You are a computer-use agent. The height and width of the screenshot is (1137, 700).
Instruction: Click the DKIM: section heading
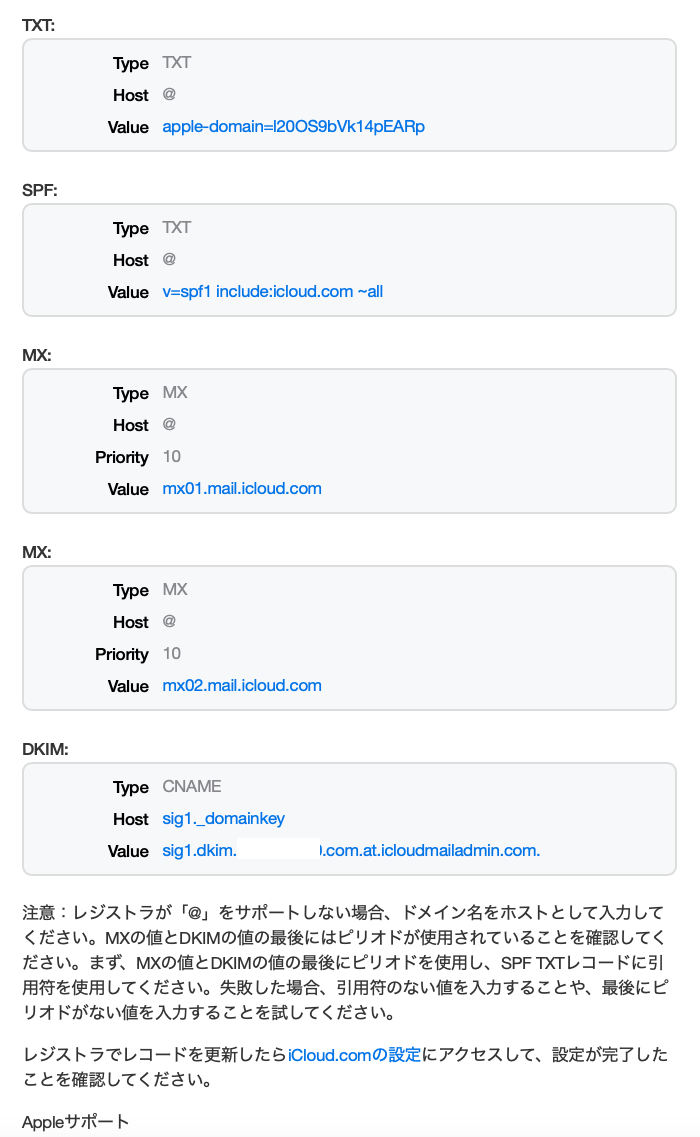pos(45,749)
